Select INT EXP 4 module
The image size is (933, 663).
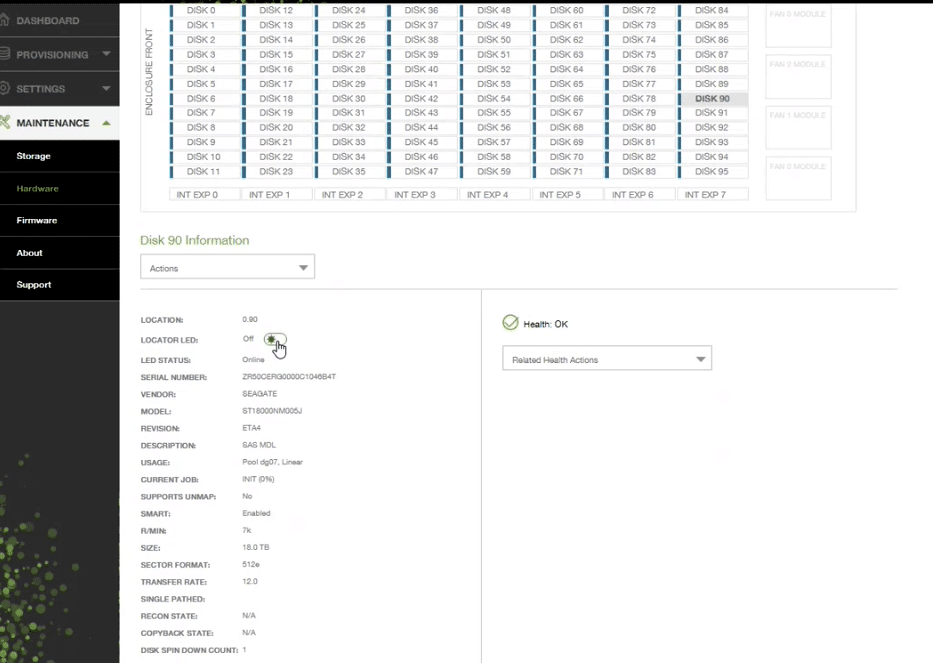[x=495, y=195]
